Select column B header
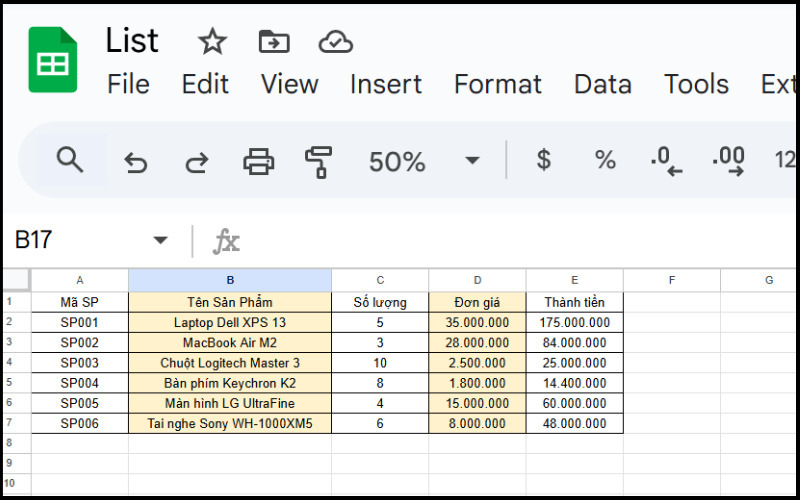The width and height of the screenshot is (800, 500). click(230, 280)
